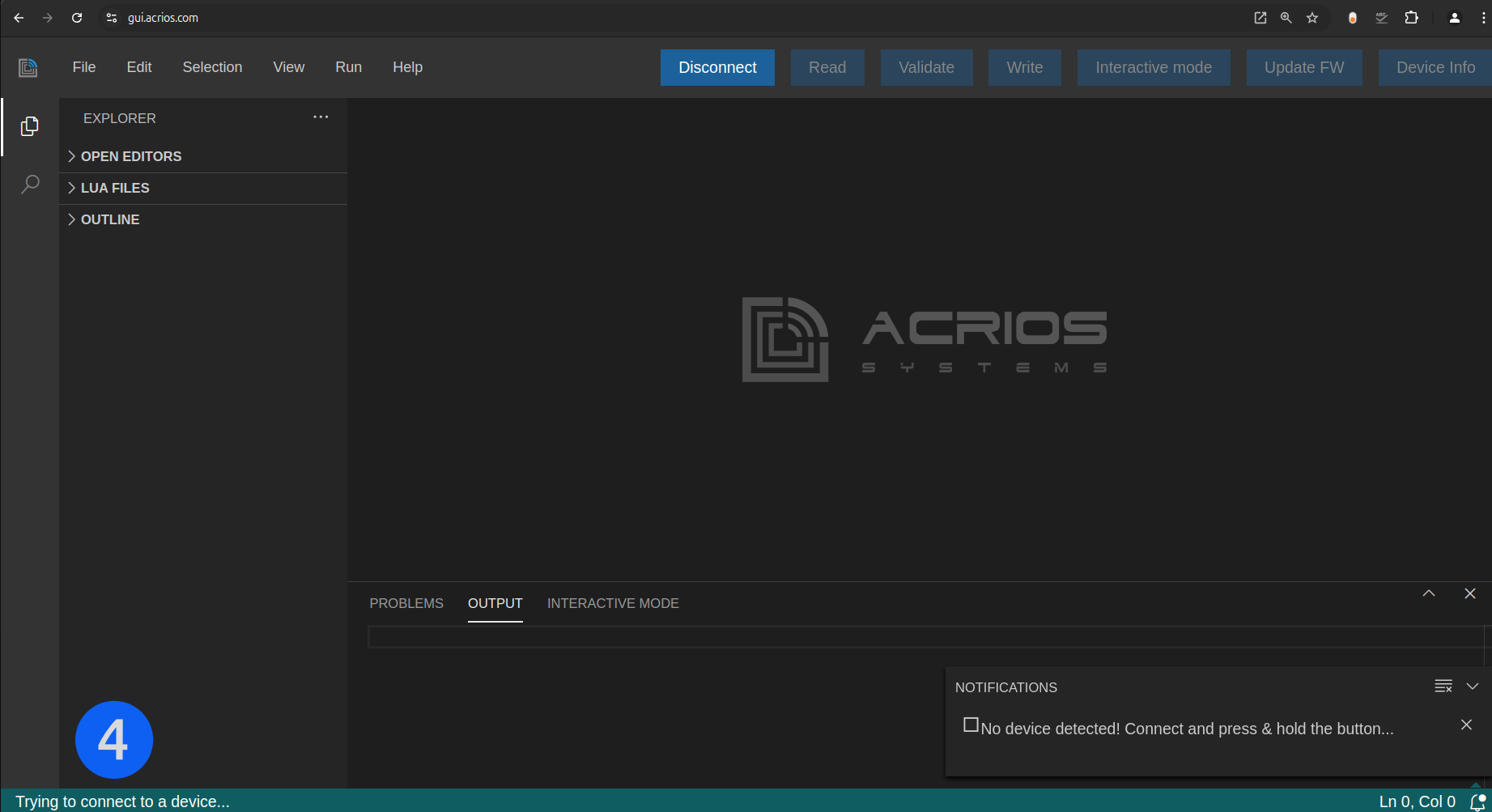Dismiss the No device detected notification

coord(1466,725)
